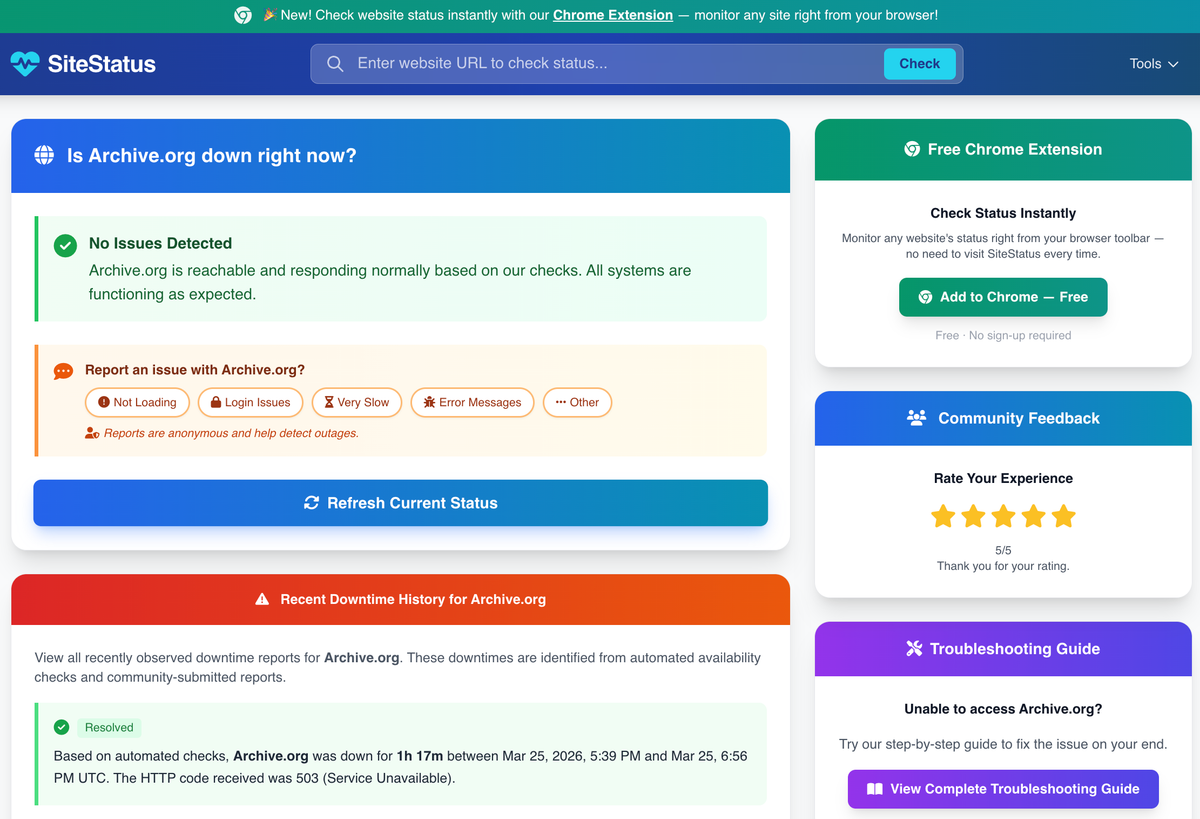Report Login Issues for Archive.org

point(250,402)
